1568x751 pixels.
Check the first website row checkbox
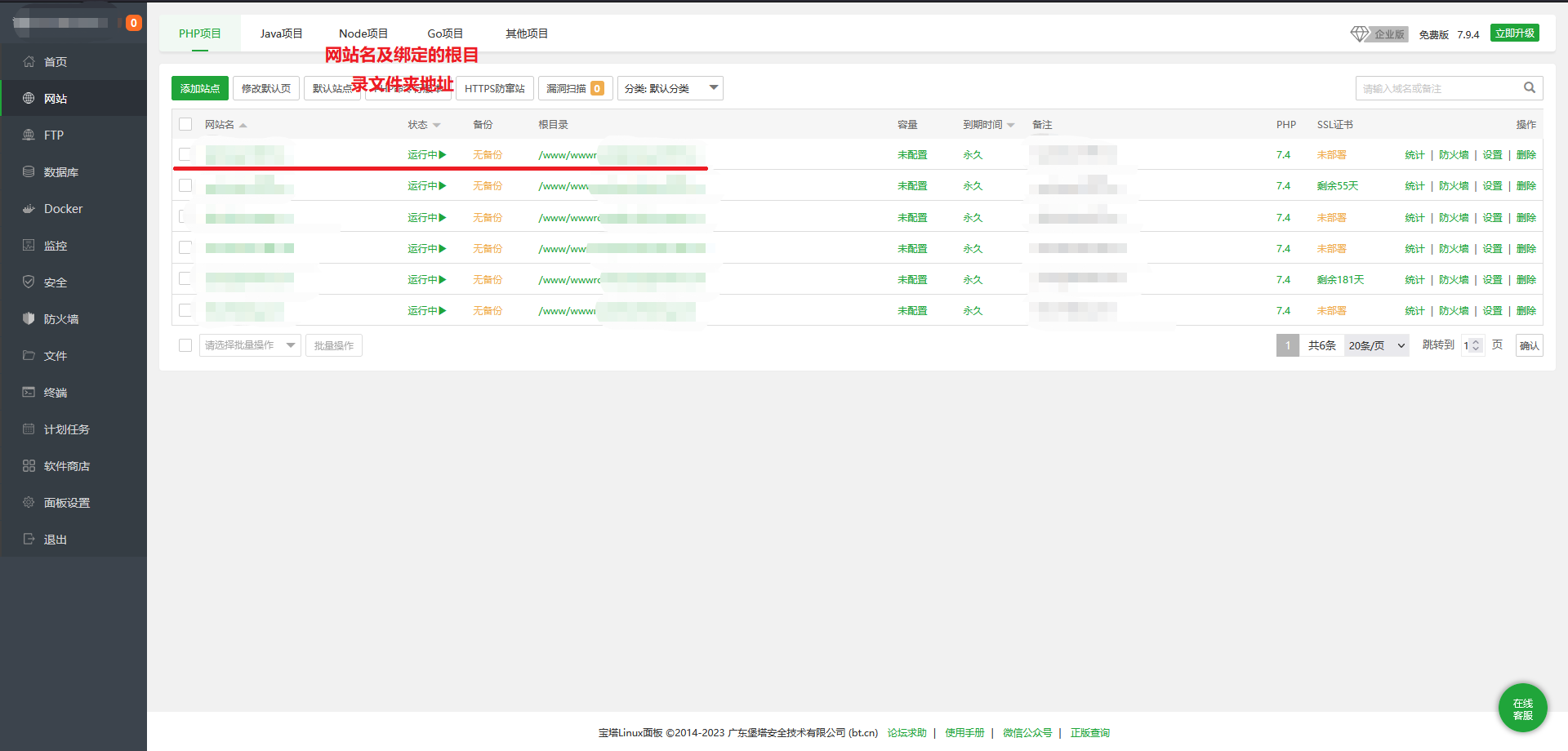click(x=185, y=154)
